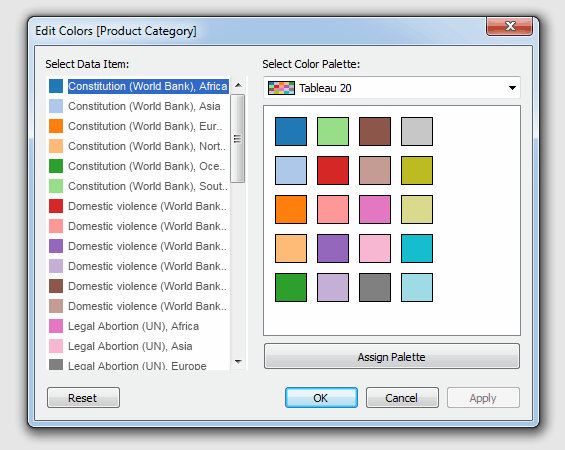Select Legal Abortion (UN), Asia item
The width and height of the screenshot is (565, 450).
[138, 346]
